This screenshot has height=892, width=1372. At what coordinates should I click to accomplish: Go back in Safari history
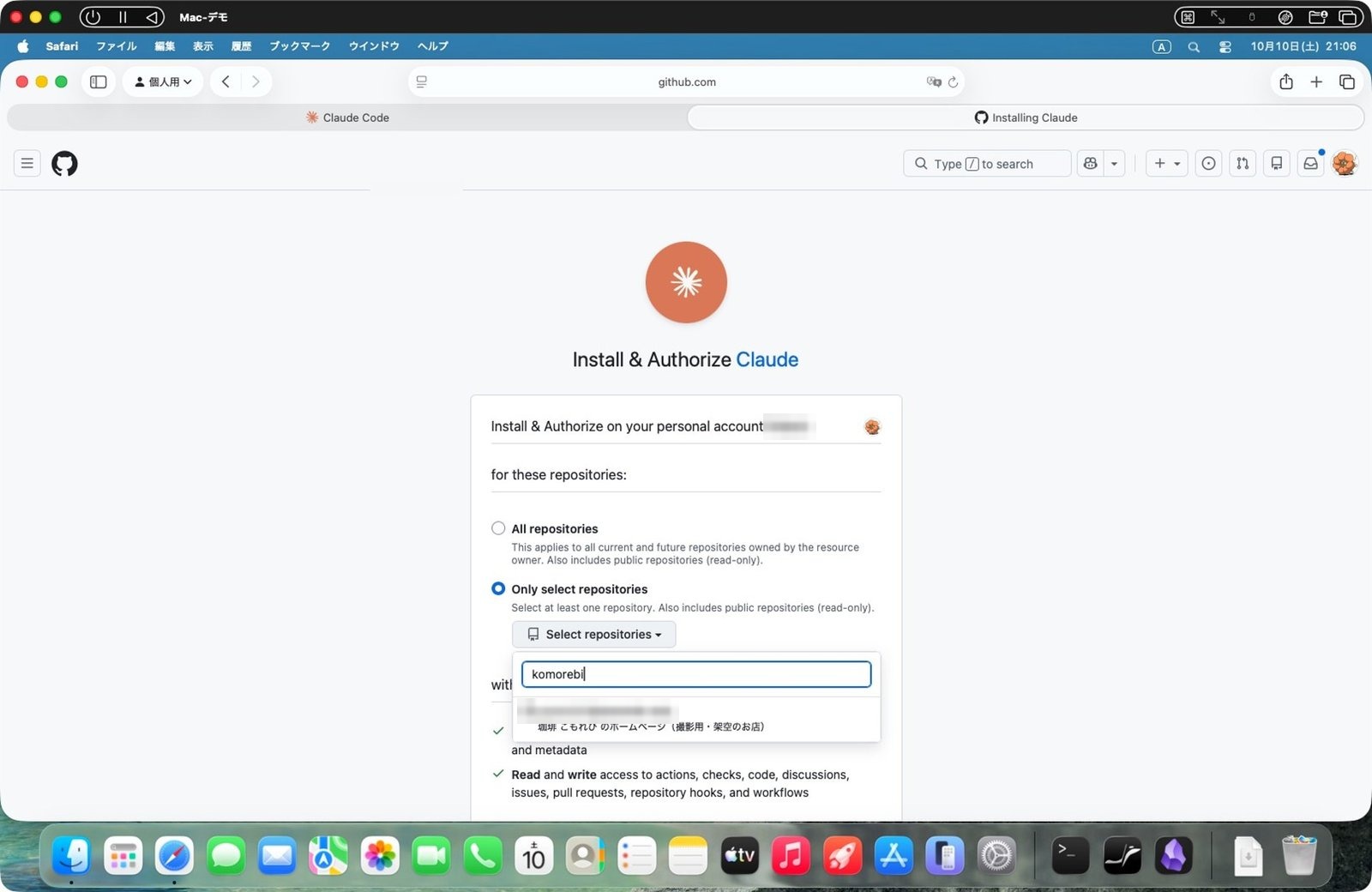tap(226, 81)
